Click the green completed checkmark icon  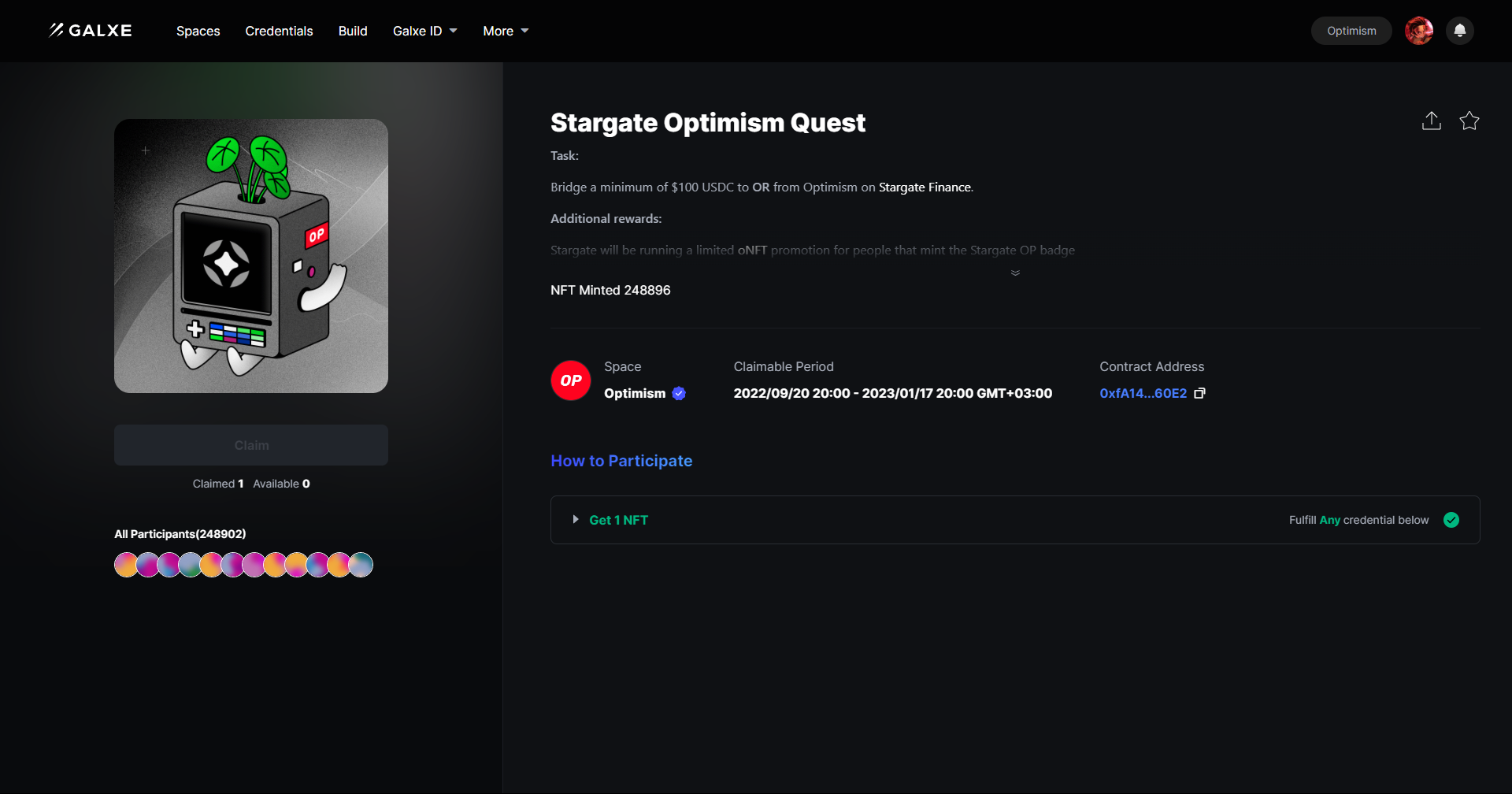1451,520
